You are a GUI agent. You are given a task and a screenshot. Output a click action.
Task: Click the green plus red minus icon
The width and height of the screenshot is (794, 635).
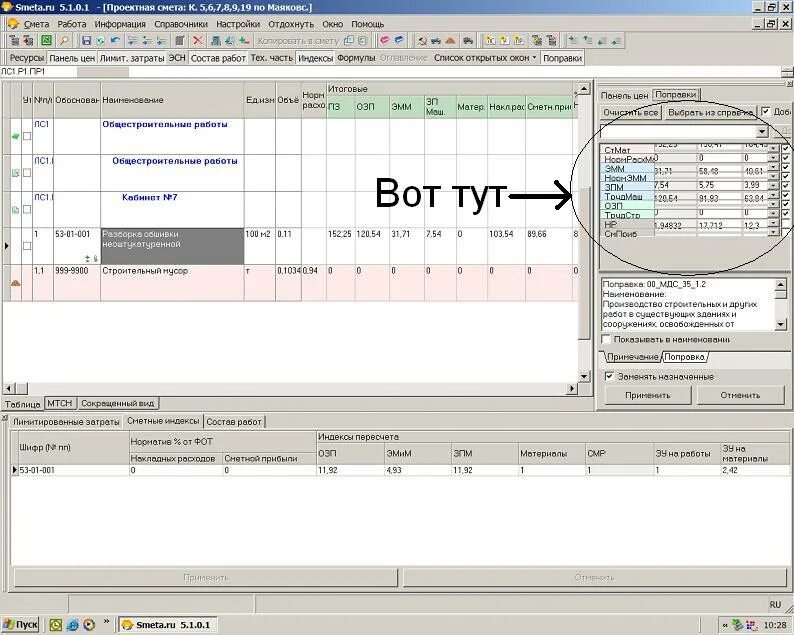245,41
